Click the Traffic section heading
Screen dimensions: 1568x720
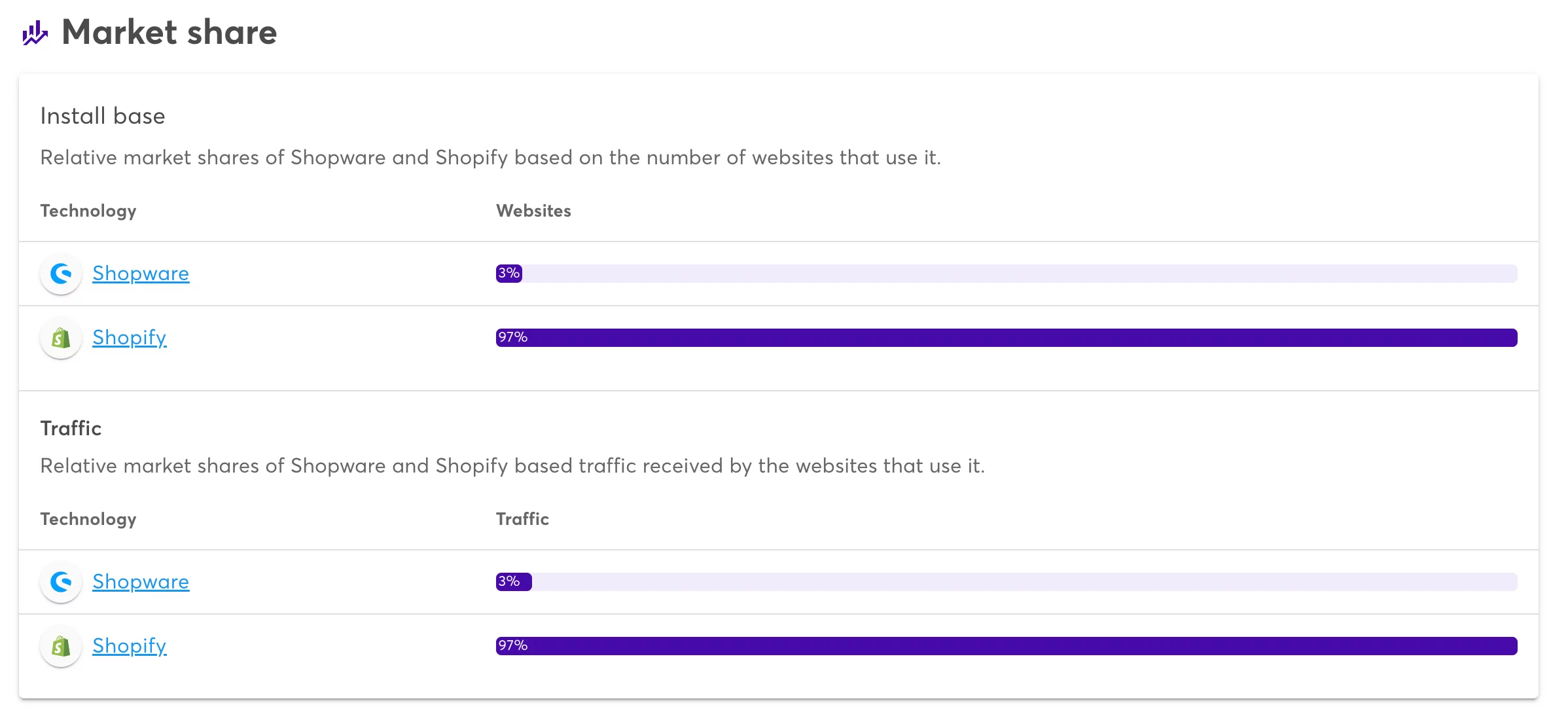point(71,428)
